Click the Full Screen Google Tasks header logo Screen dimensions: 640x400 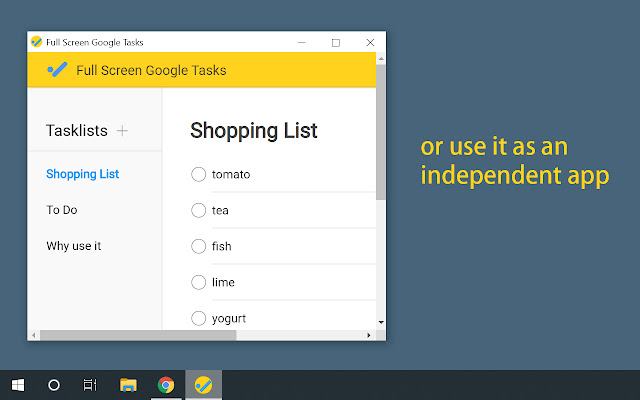(x=57, y=70)
